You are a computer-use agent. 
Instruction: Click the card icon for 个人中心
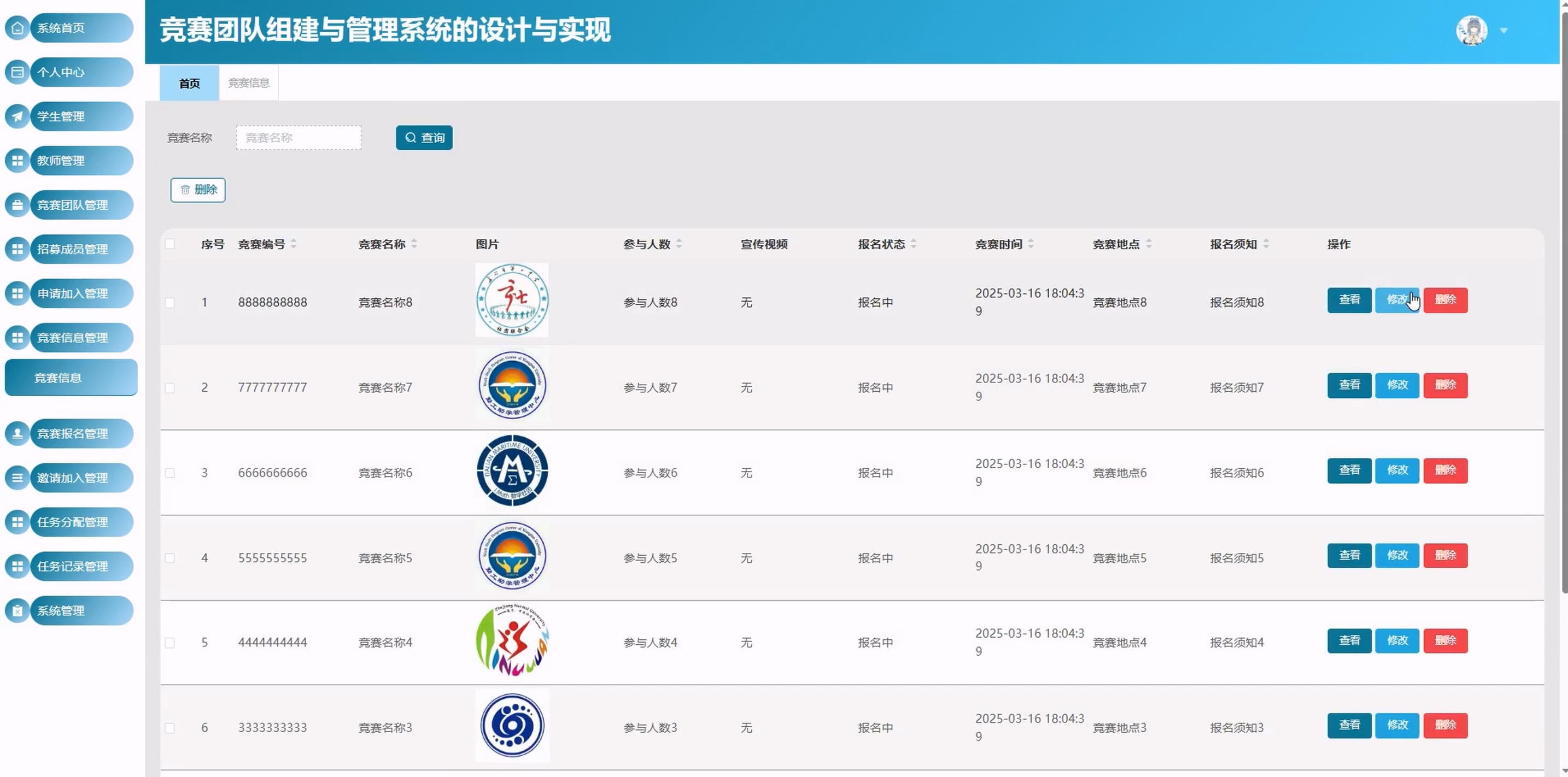(17, 73)
